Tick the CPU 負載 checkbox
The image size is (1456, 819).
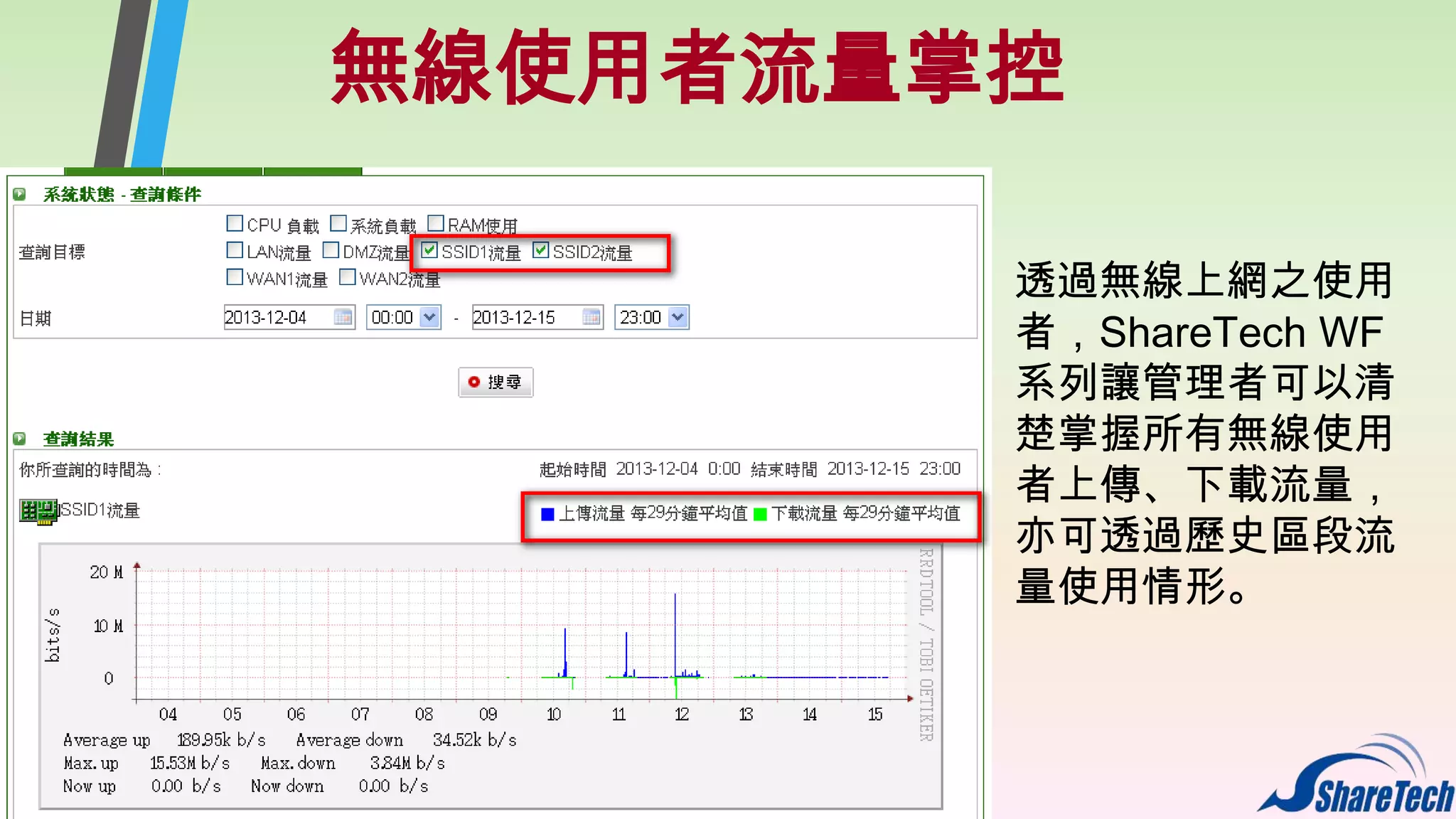[235, 223]
